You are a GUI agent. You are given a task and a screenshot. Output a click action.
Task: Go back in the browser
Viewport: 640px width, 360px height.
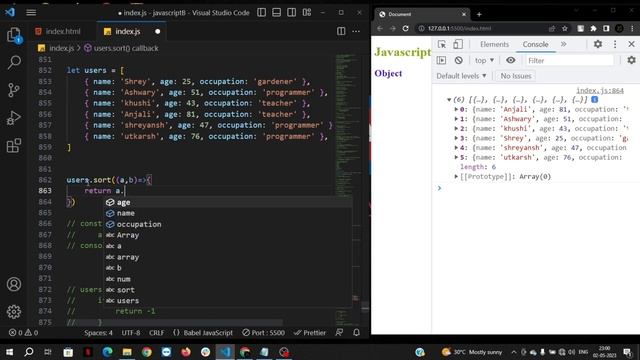380,28
